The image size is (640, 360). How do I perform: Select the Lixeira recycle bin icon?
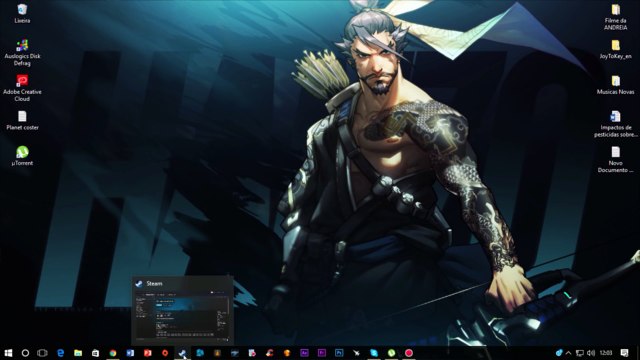(x=22, y=13)
